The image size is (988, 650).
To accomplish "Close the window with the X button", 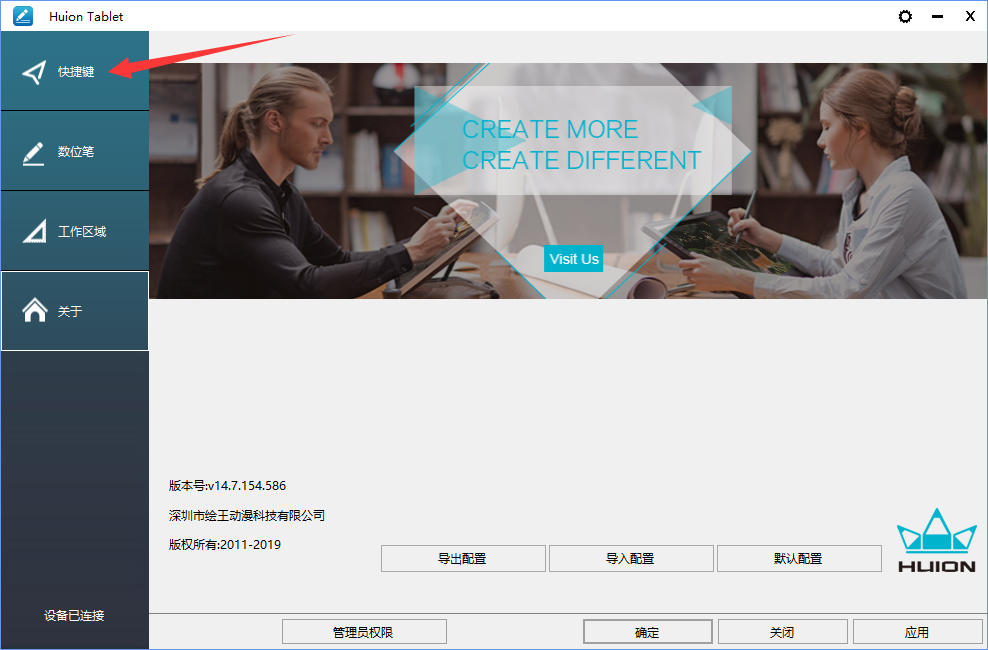I will (x=970, y=16).
